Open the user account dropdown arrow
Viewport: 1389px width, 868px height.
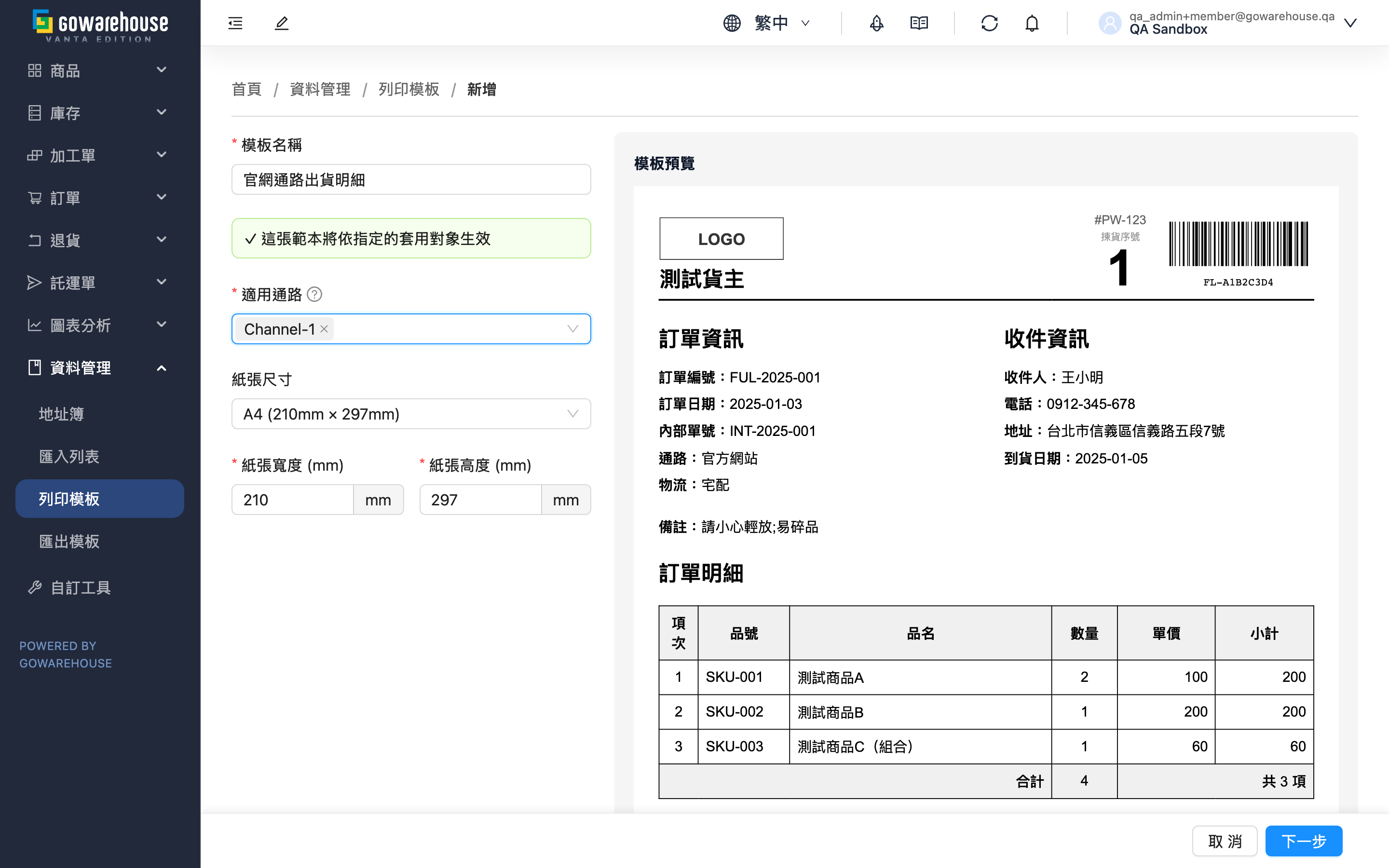tap(1350, 23)
